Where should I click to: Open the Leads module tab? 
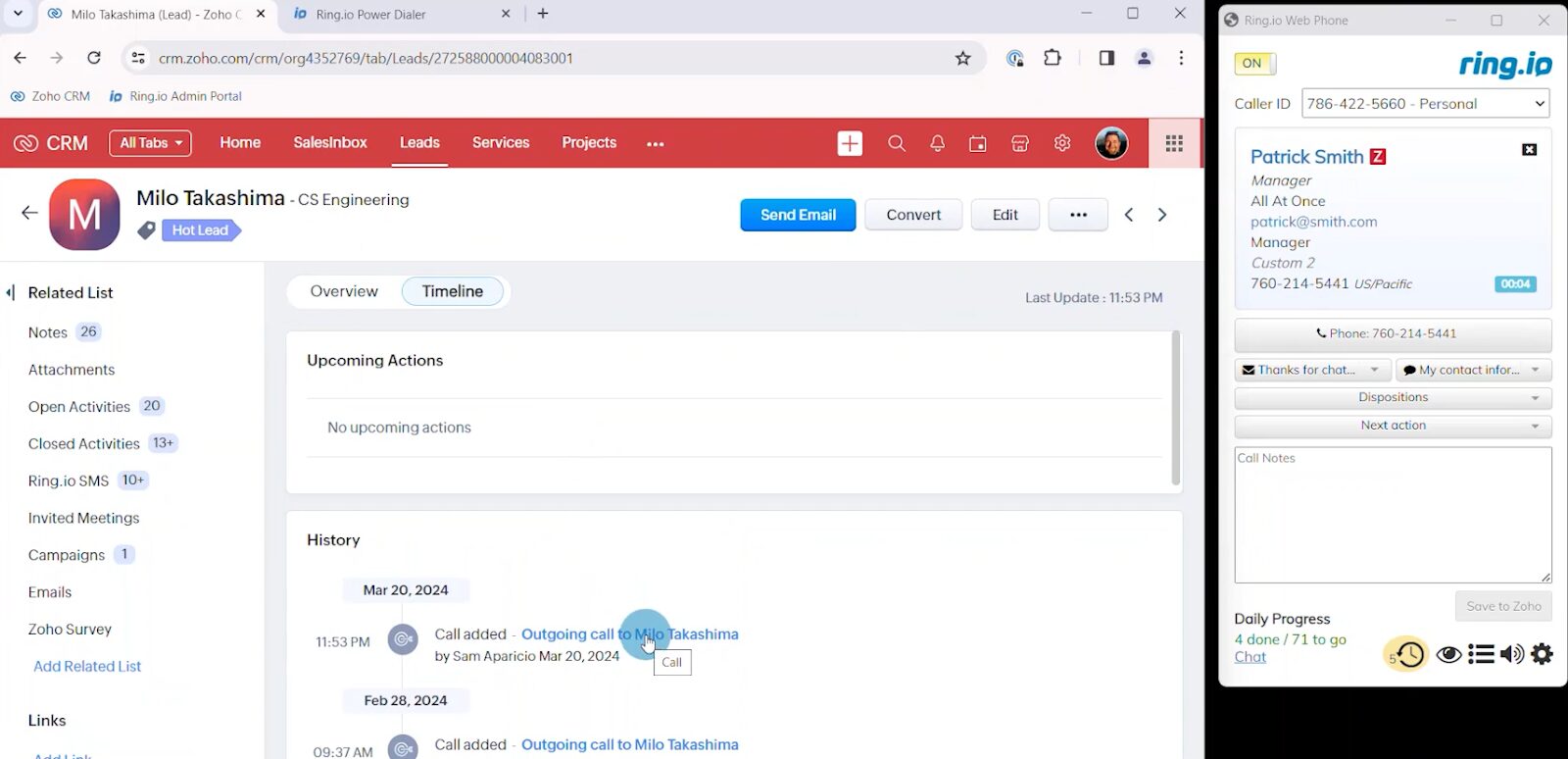click(x=419, y=143)
